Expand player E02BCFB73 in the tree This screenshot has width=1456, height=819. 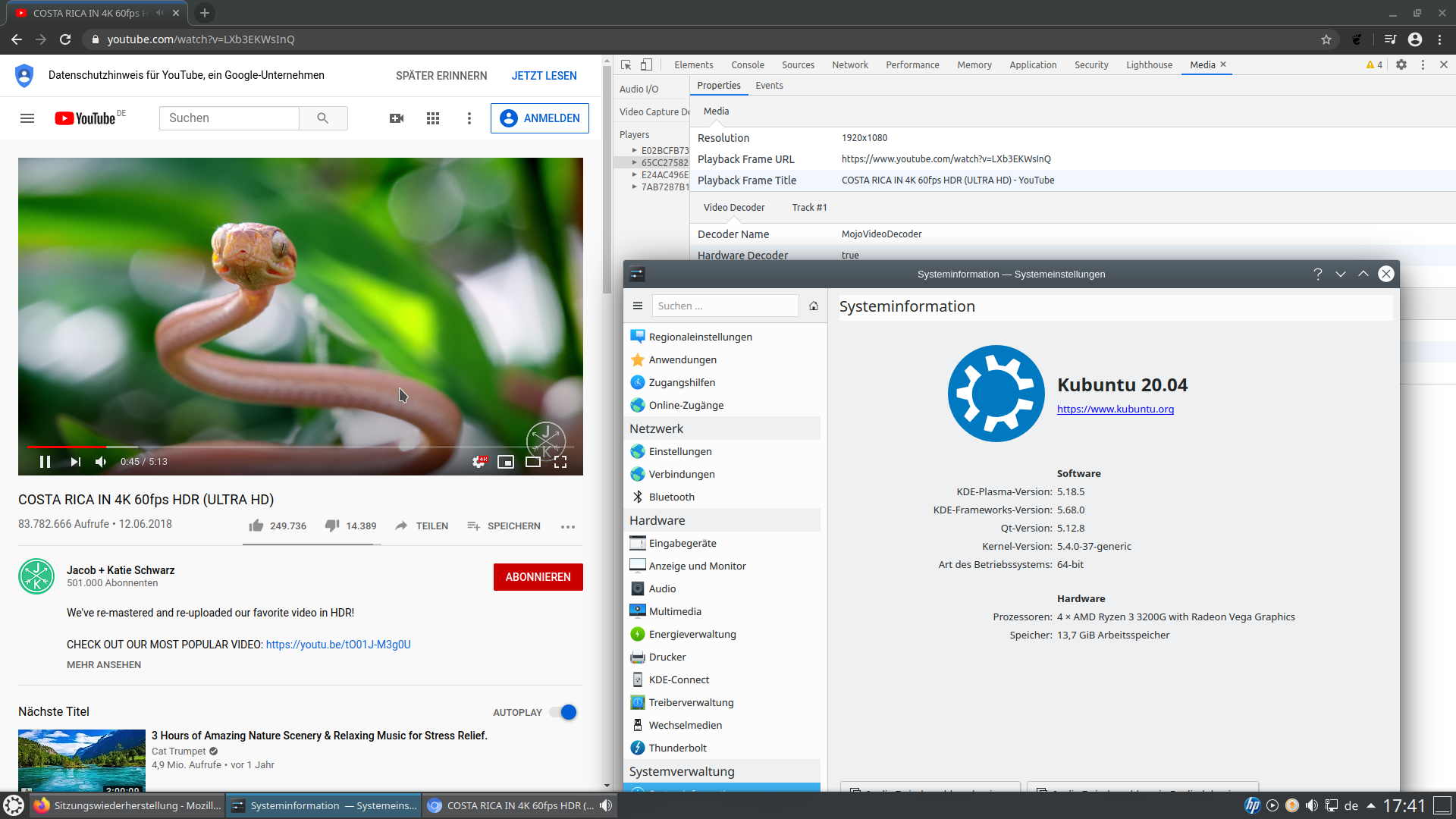click(x=635, y=150)
